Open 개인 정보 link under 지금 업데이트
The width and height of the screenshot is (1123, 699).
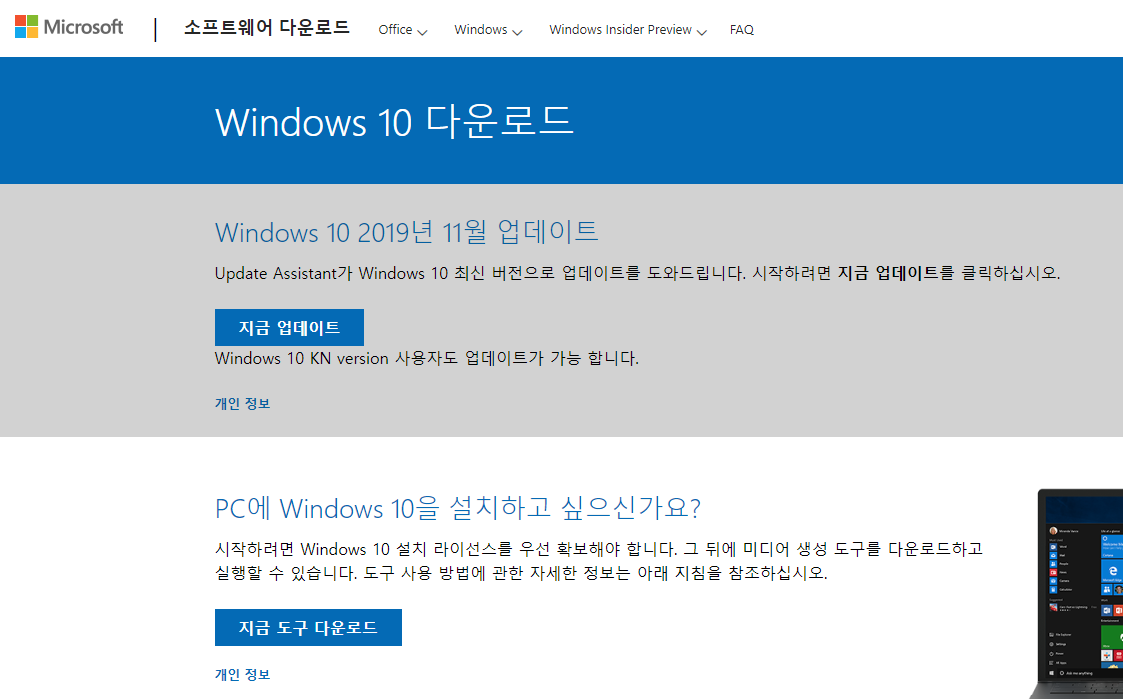tap(242, 403)
